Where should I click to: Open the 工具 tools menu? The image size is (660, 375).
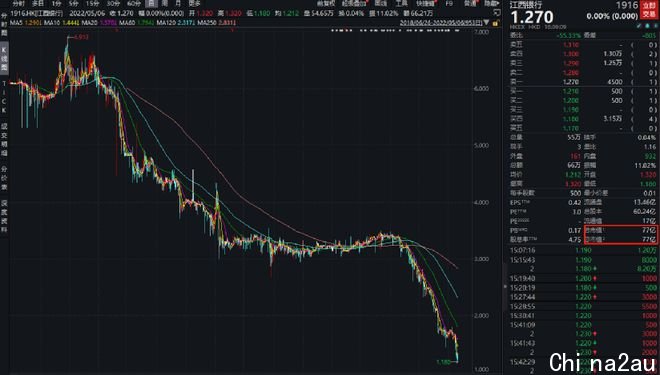pos(402,3)
